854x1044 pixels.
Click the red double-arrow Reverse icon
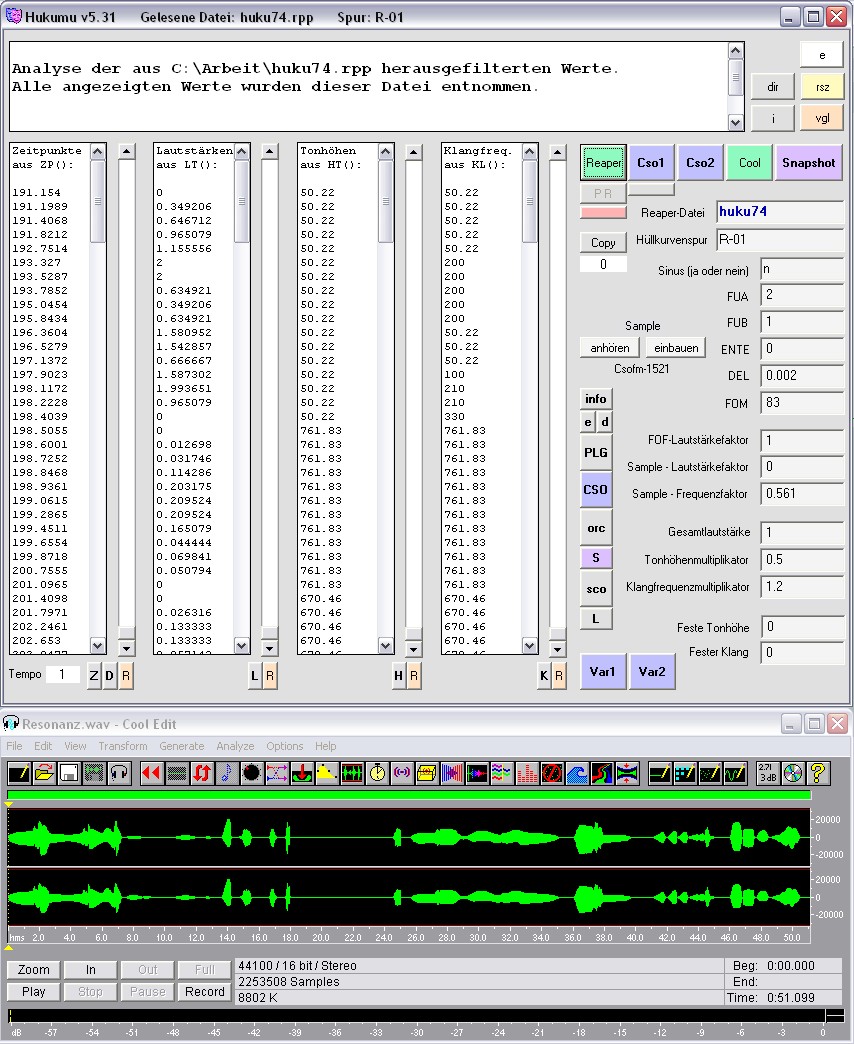click(x=152, y=773)
